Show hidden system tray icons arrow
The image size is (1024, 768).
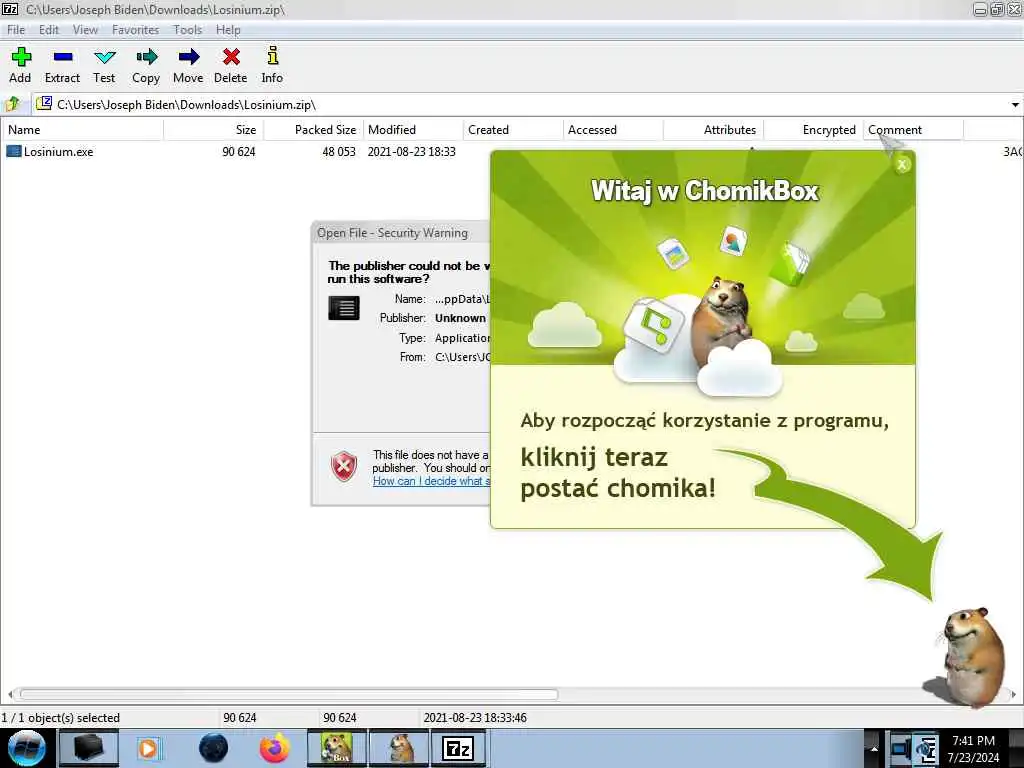(874, 748)
